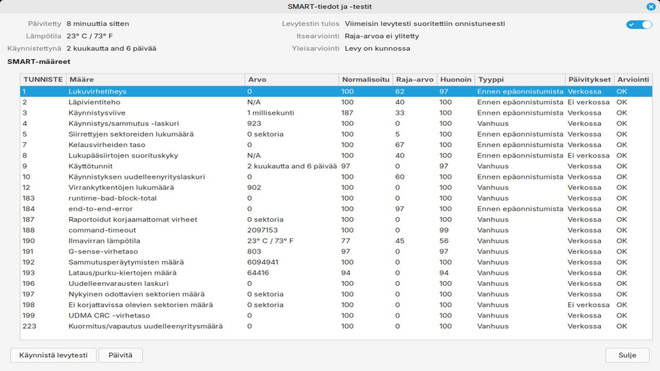Select the Raportoidut korjaamattomat virheet row
660x371 pixels.
tap(336, 219)
